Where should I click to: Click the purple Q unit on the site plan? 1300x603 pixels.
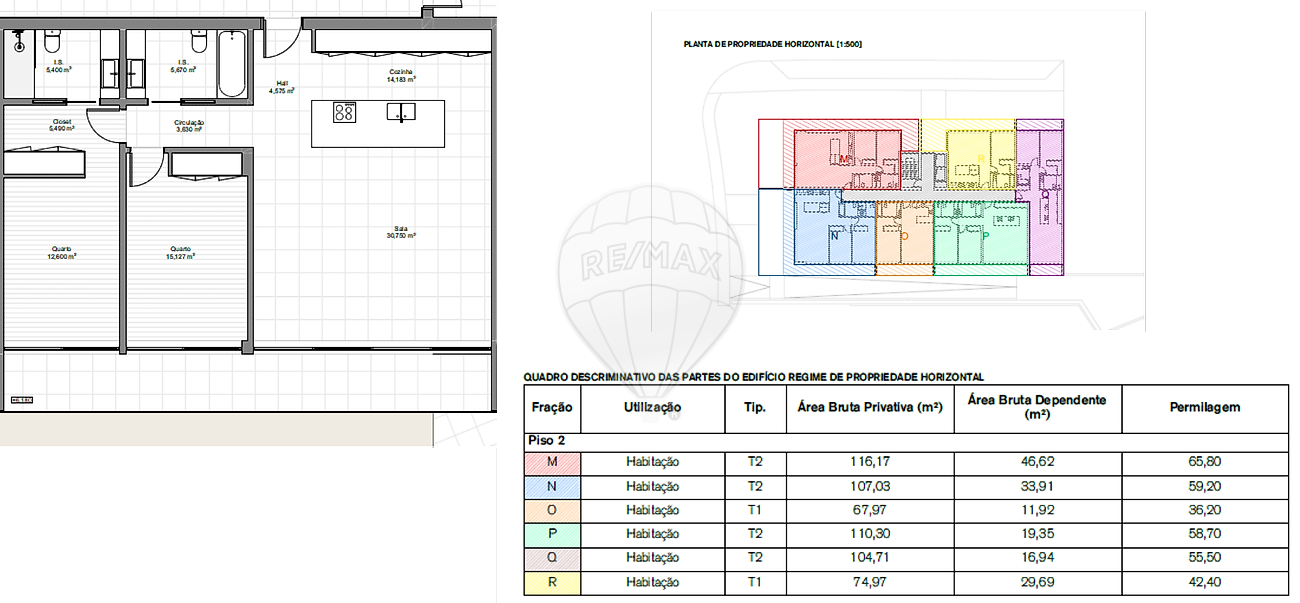coord(1040,195)
